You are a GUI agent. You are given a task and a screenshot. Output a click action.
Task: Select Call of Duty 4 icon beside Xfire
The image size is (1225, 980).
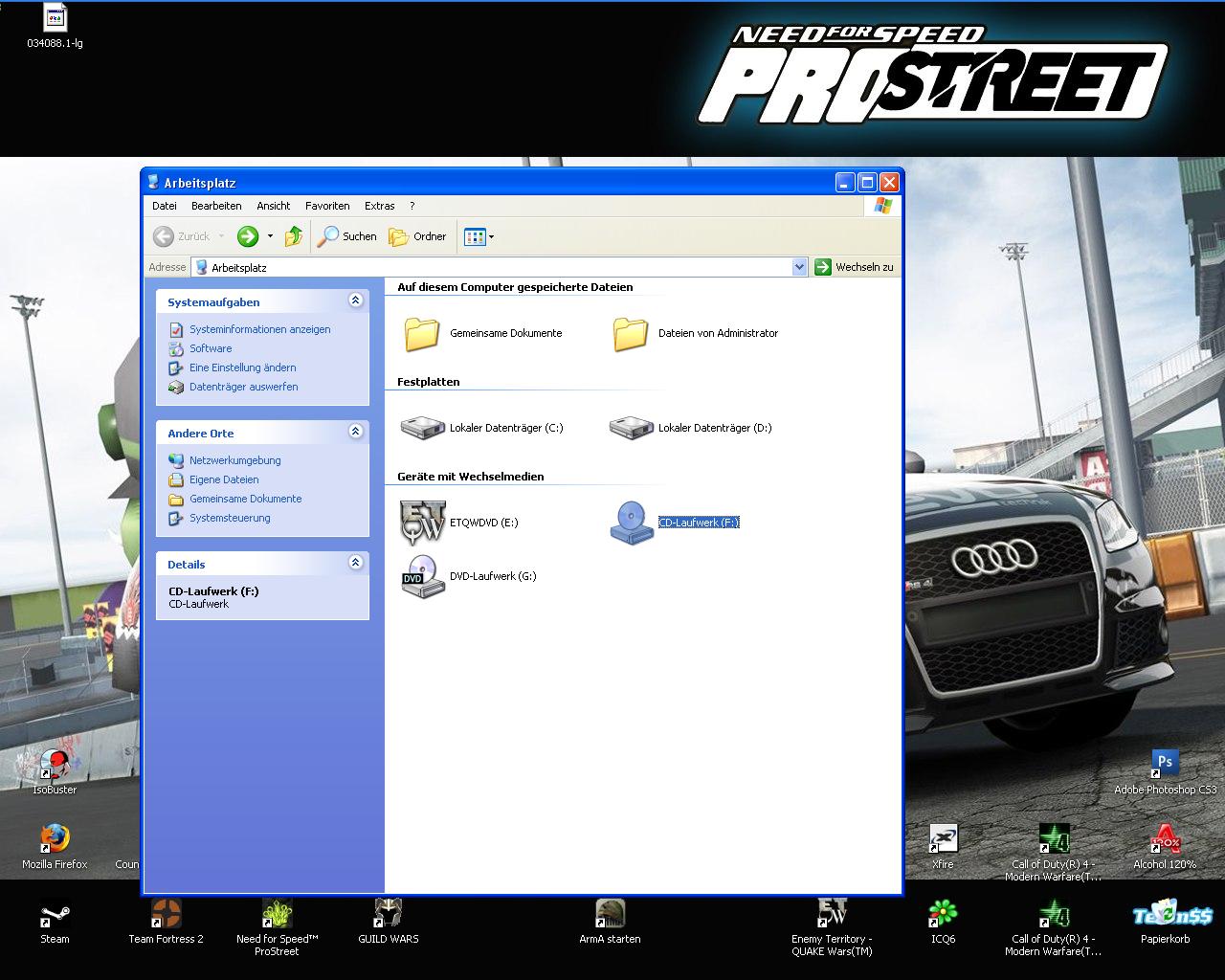1054,838
